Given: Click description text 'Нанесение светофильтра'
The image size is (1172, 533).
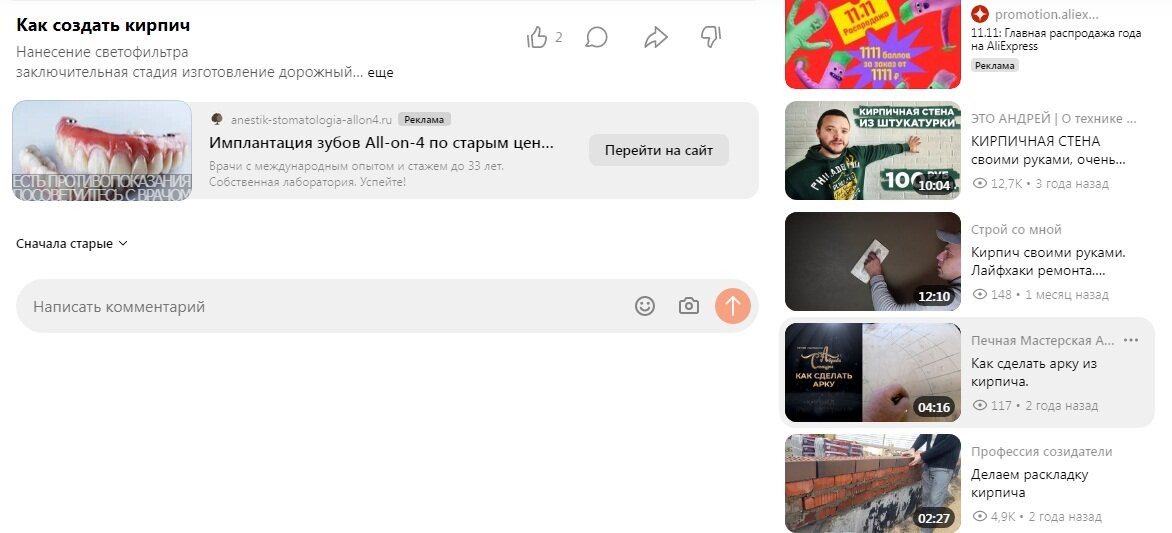Looking at the screenshot, I should click(102, 52).
